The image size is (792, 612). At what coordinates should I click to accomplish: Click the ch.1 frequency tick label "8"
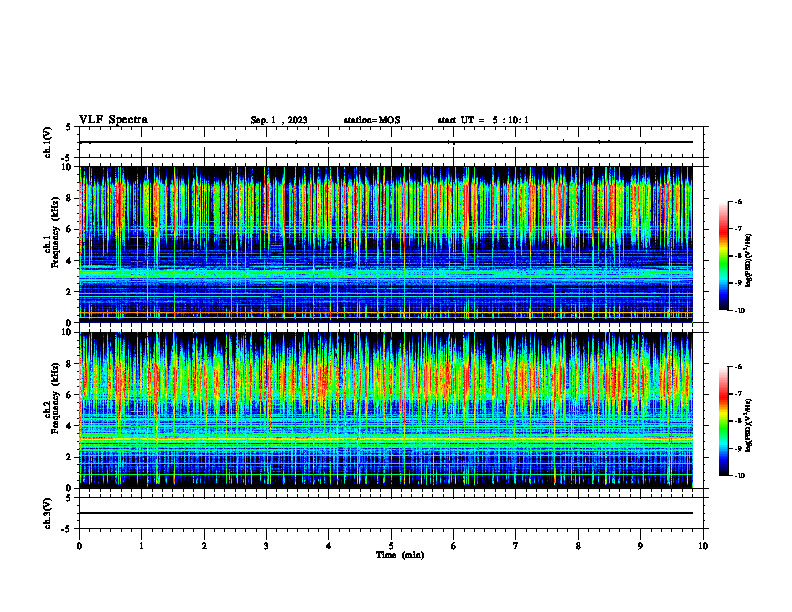tap(69, 198)
